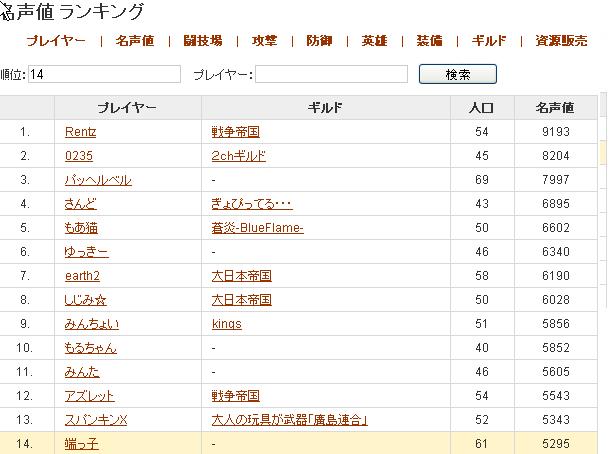Switch to the 名声値 tab
Image resolution: width=611 pixels, height=454 pixels.
[135, 41]
